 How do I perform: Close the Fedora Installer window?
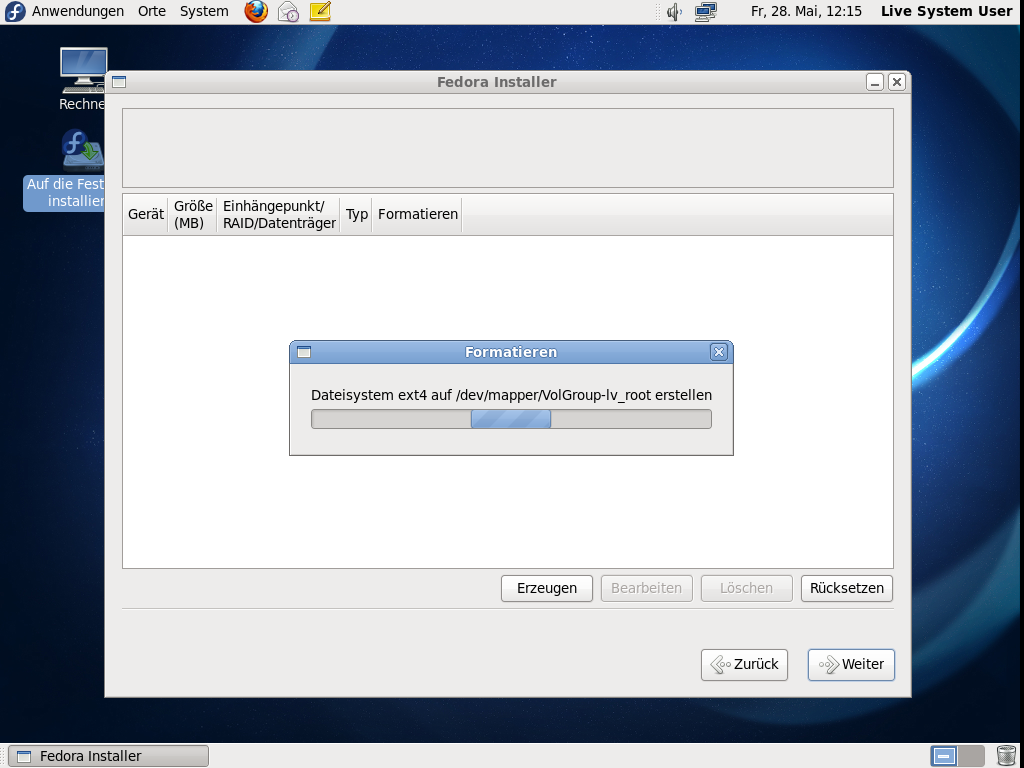click(897, 82)
